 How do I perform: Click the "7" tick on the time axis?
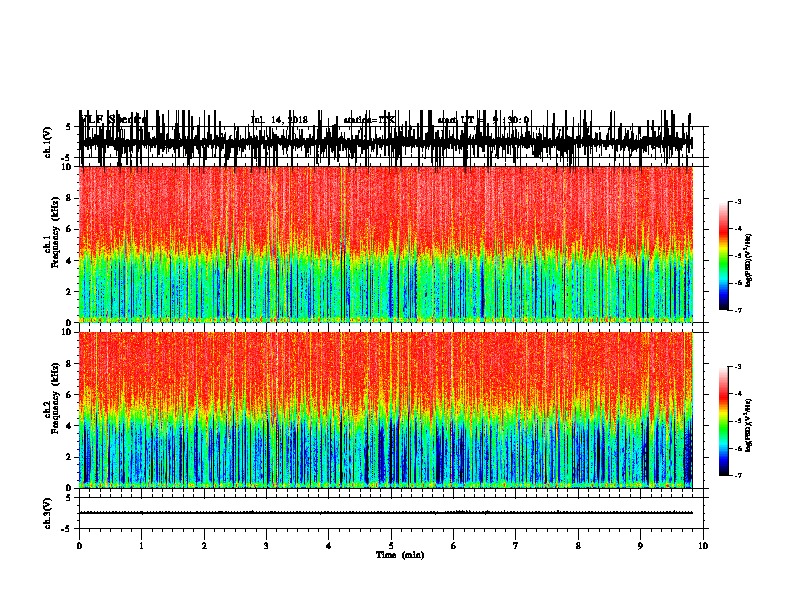point(516,546)
